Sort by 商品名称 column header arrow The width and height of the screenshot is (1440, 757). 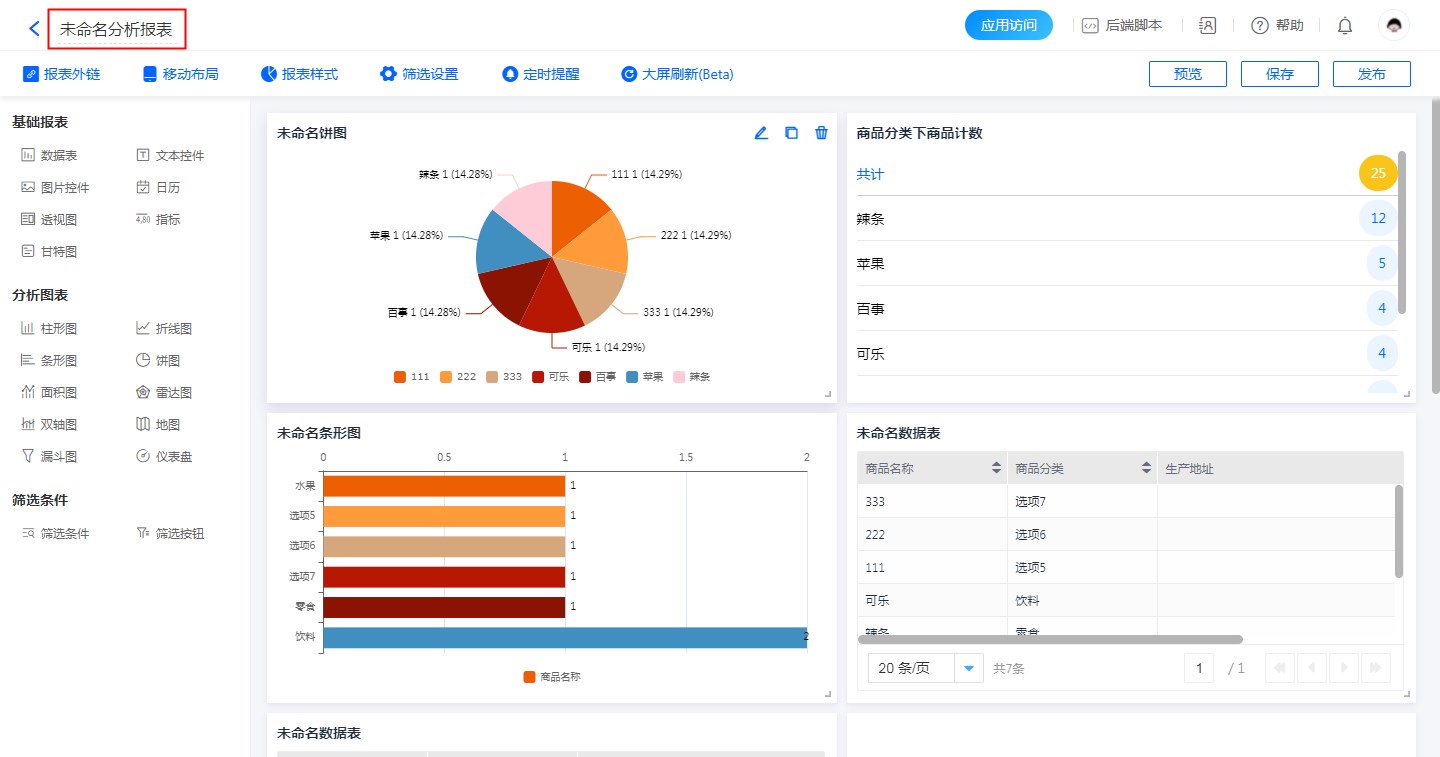click(x=996, y=468)
